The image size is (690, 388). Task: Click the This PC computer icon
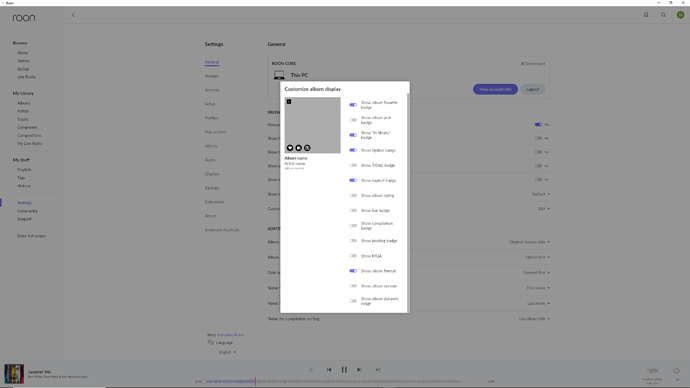279,75
